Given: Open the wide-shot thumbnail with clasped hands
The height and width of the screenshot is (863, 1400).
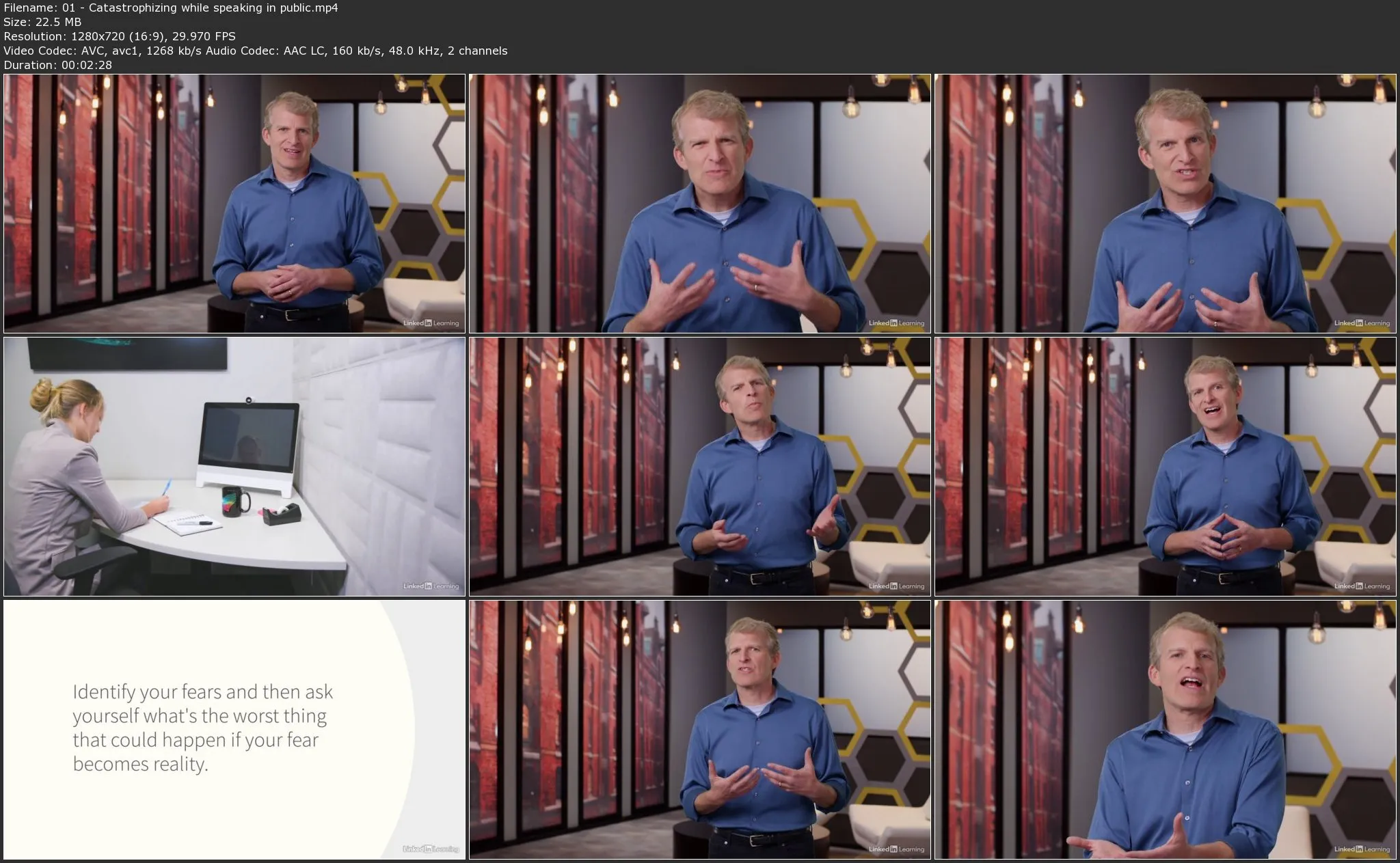Looking at the screenshot, I should click(234, 204).
